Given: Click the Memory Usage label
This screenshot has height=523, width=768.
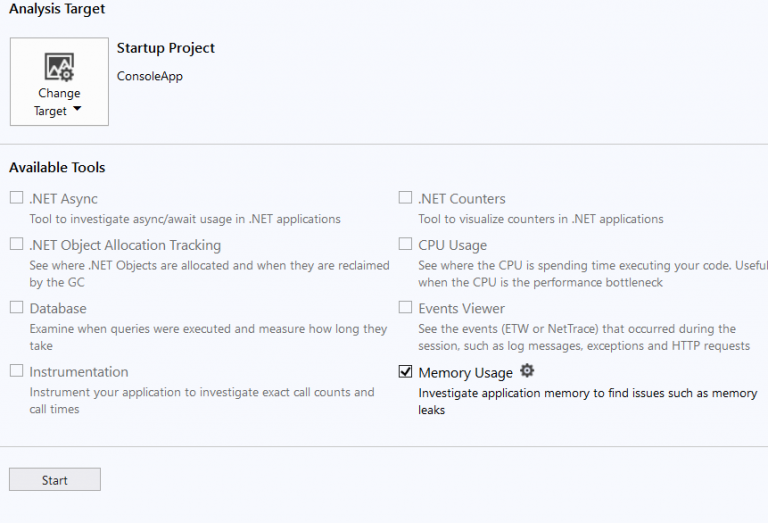Looking at the screenshot, I should click(x=465, y=373).
